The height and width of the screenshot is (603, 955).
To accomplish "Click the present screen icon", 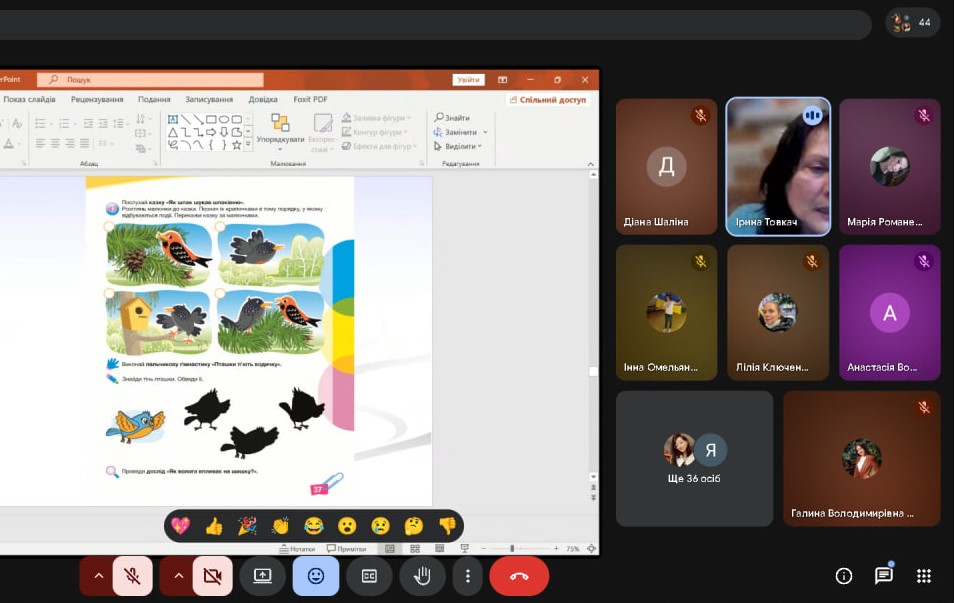I will (x=263, y=576).
